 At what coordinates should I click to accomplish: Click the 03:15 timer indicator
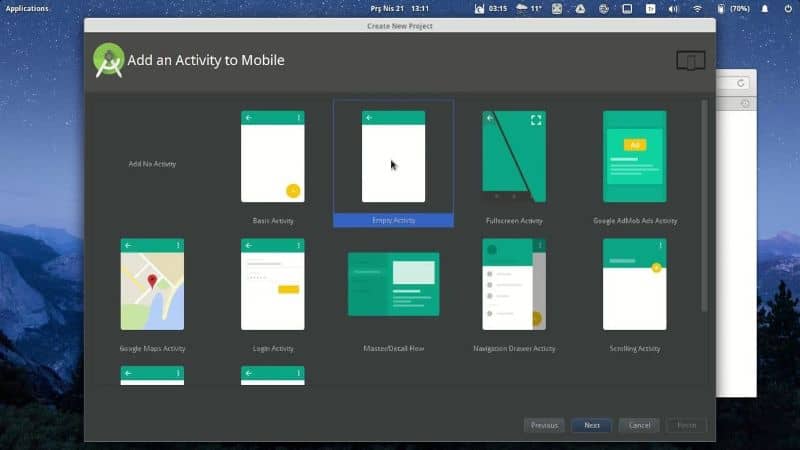[x=491, y=9]
